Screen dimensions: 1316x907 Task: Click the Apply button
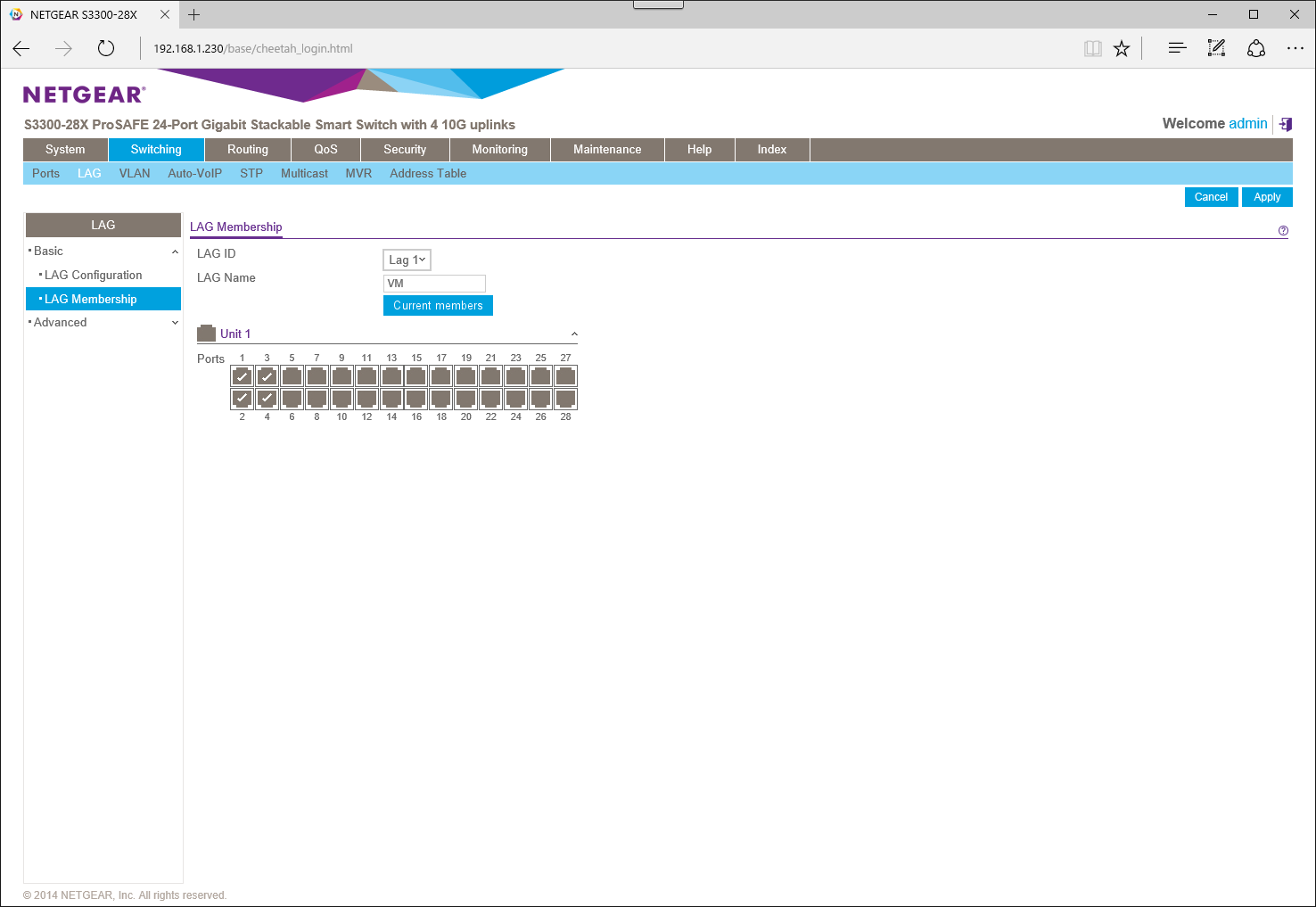(1267, 197)
